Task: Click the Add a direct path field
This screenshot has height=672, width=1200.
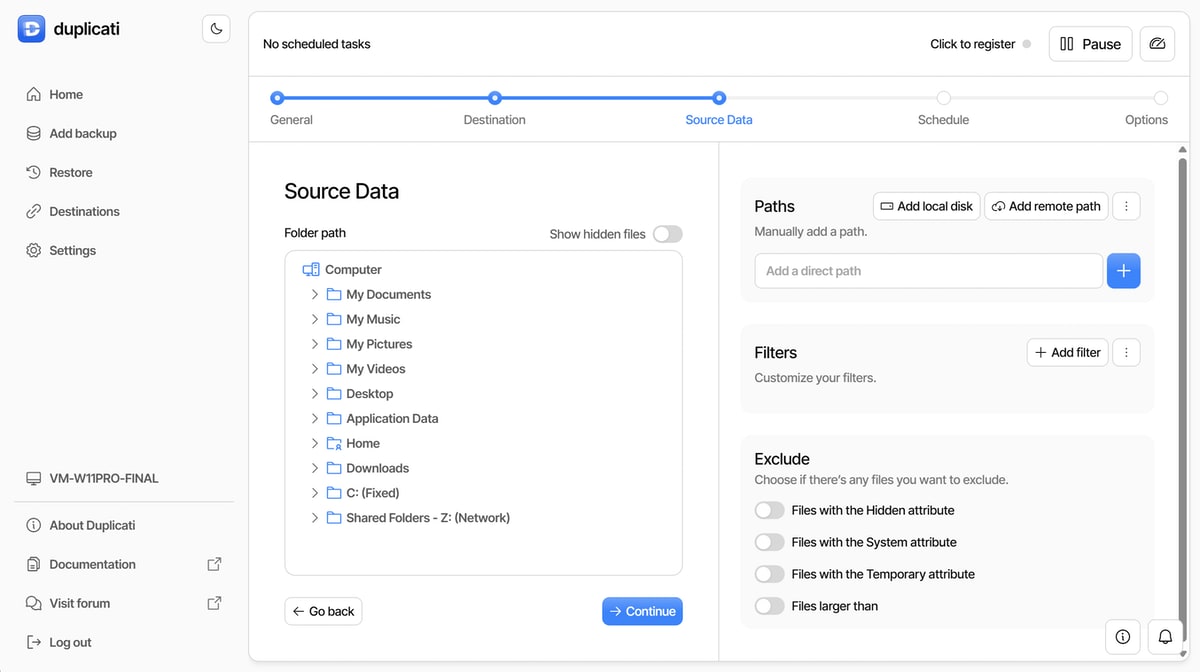Action: (x=928, y=270)
